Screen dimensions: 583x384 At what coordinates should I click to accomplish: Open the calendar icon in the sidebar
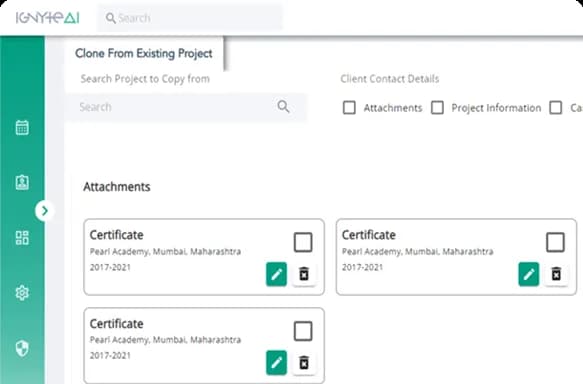coord(22,127)
